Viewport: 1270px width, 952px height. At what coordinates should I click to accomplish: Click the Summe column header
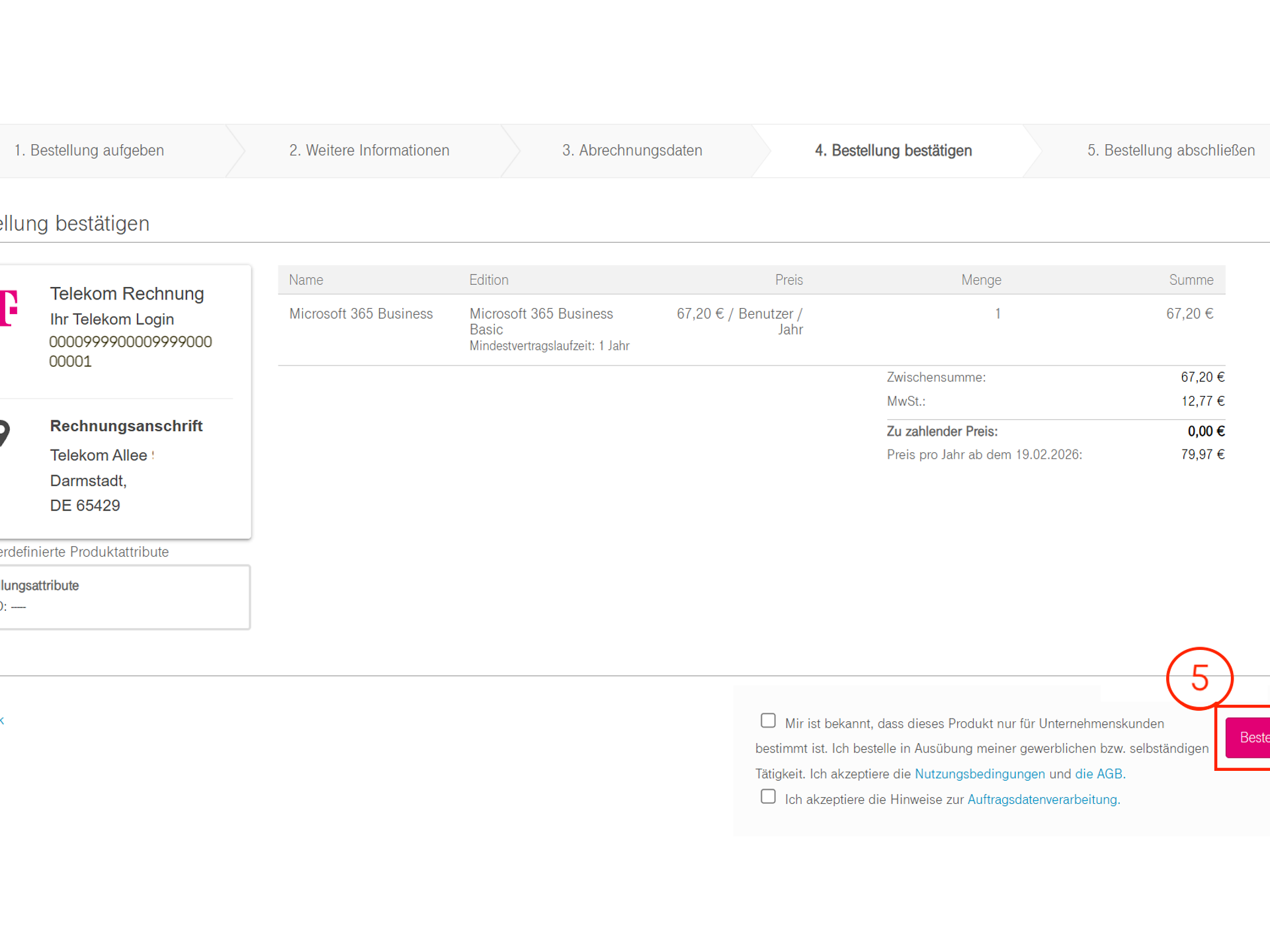click(x=1191, y=280)
